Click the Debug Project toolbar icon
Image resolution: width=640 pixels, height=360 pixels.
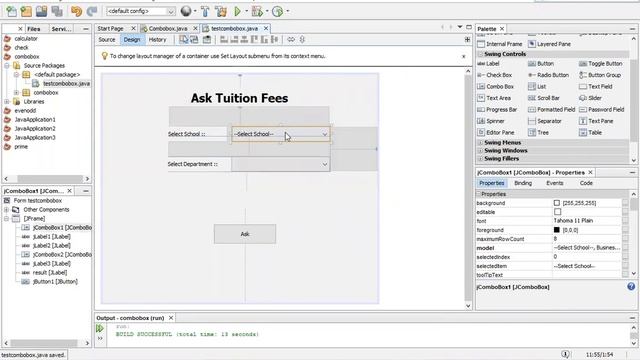(x=257, y=11)
